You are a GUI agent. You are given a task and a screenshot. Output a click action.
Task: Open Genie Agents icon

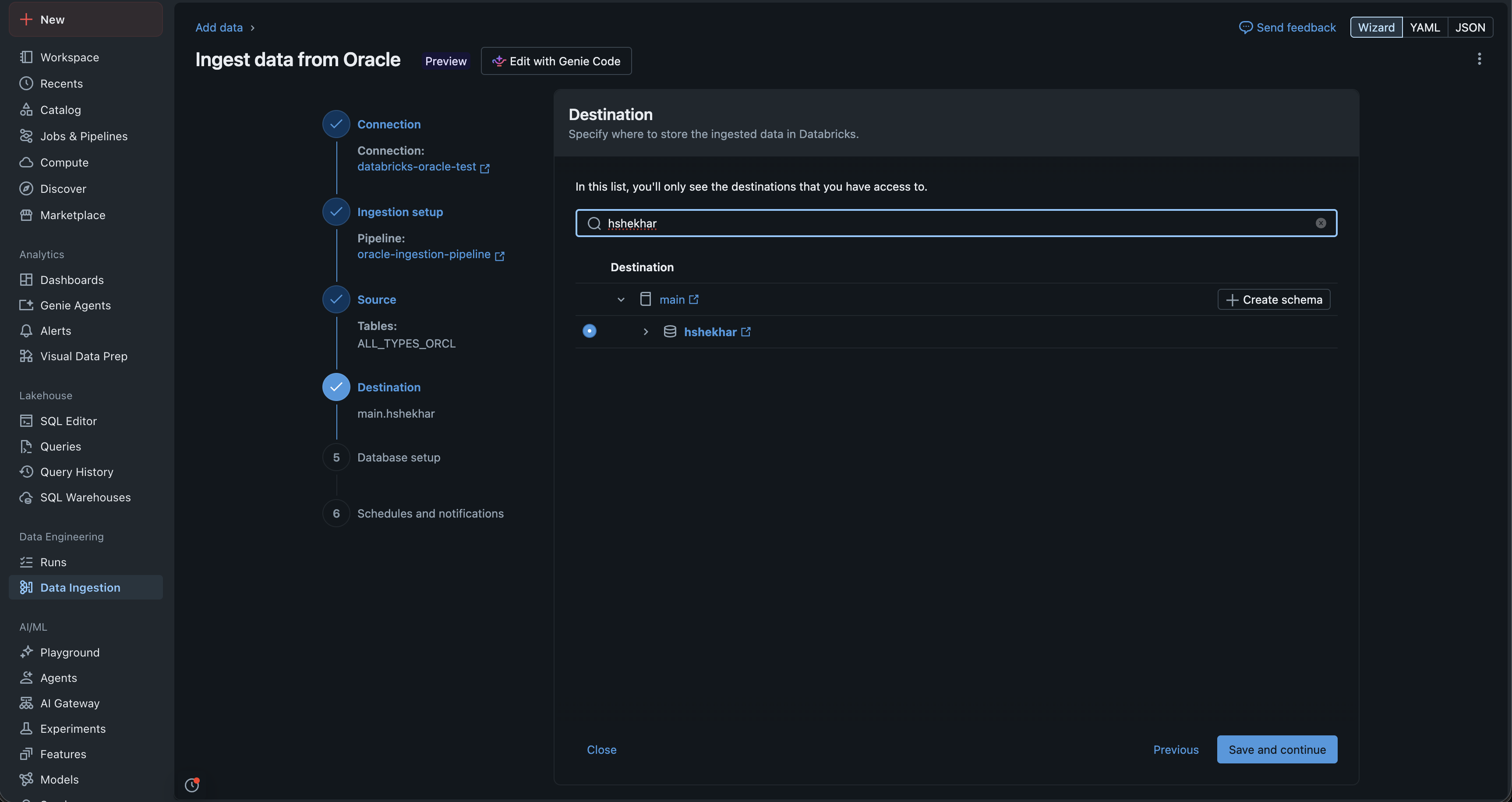26,305
